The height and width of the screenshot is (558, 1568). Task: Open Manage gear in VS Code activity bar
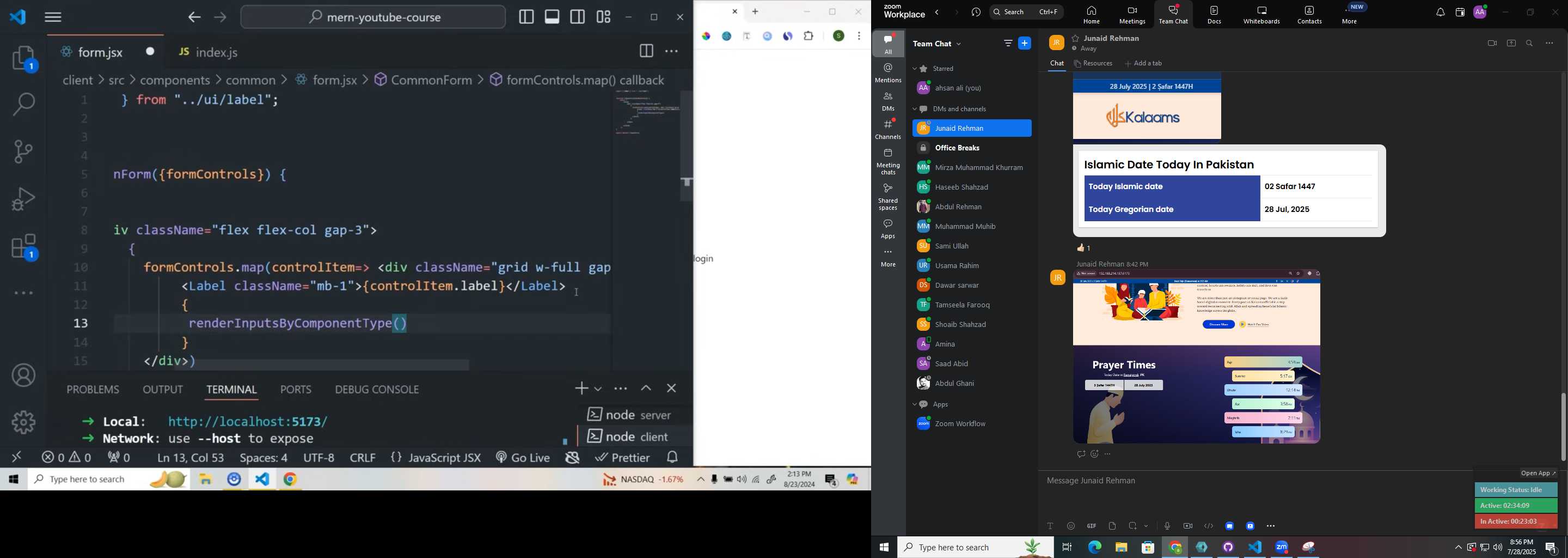(x=24, y=422)
